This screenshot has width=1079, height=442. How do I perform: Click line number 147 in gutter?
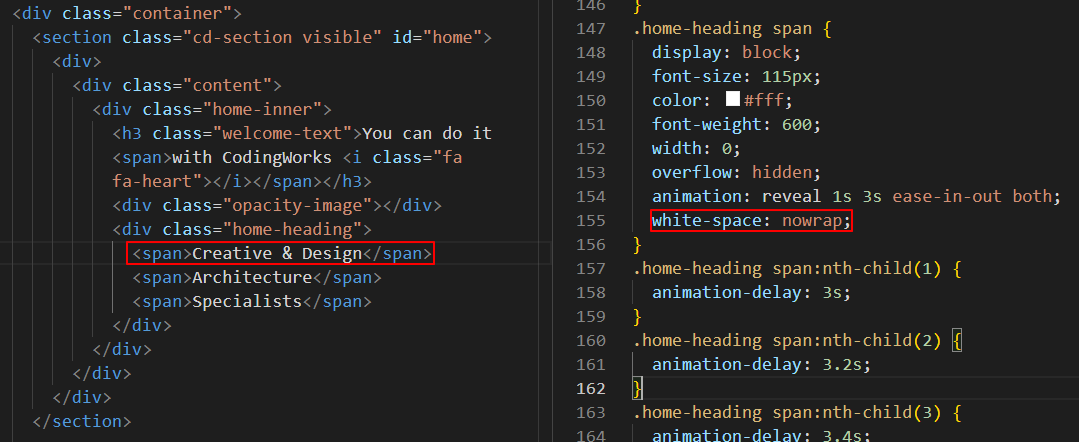[591, 29]
